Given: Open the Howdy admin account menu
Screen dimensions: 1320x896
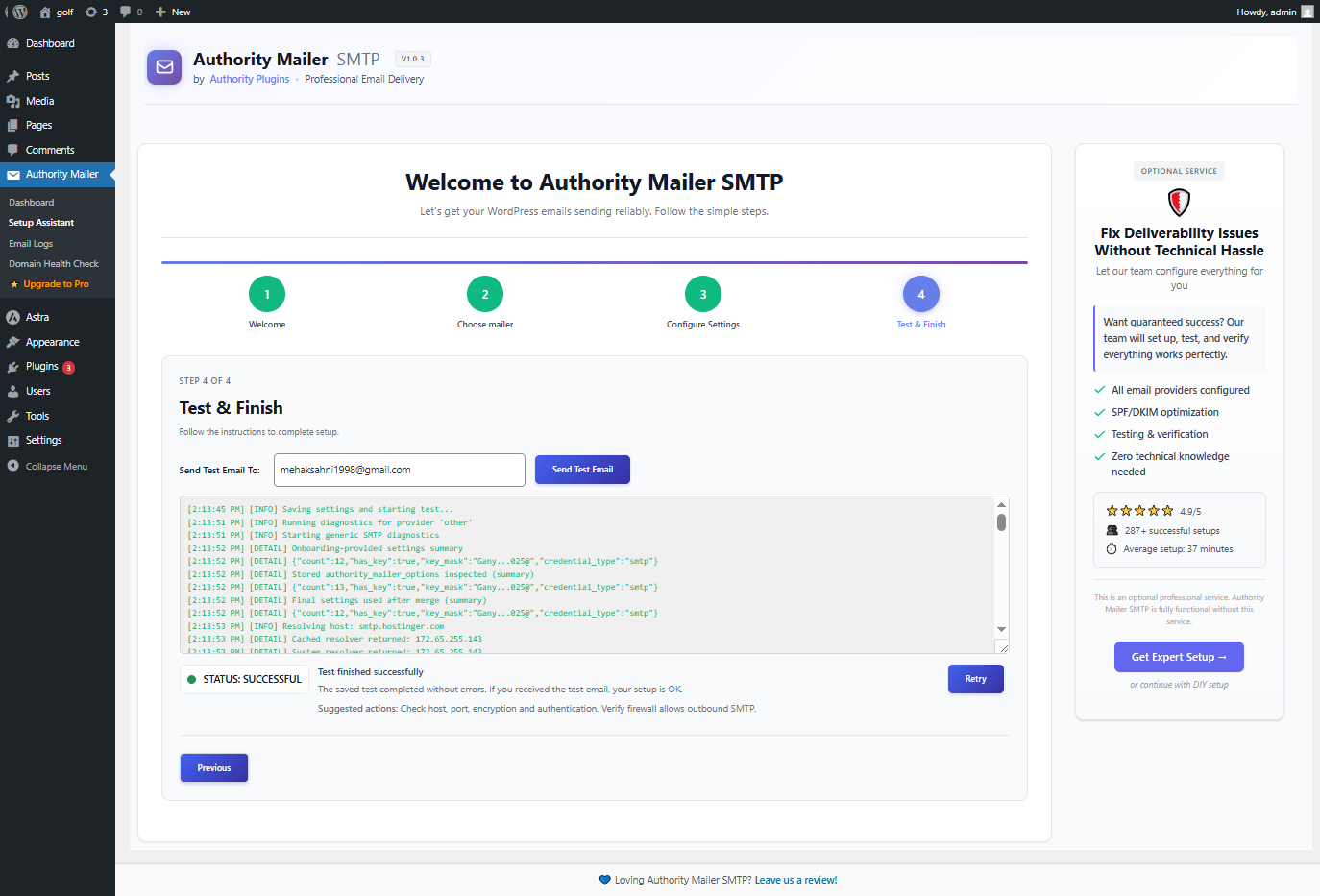Looking at the screenshot, I should (1266, 12).
